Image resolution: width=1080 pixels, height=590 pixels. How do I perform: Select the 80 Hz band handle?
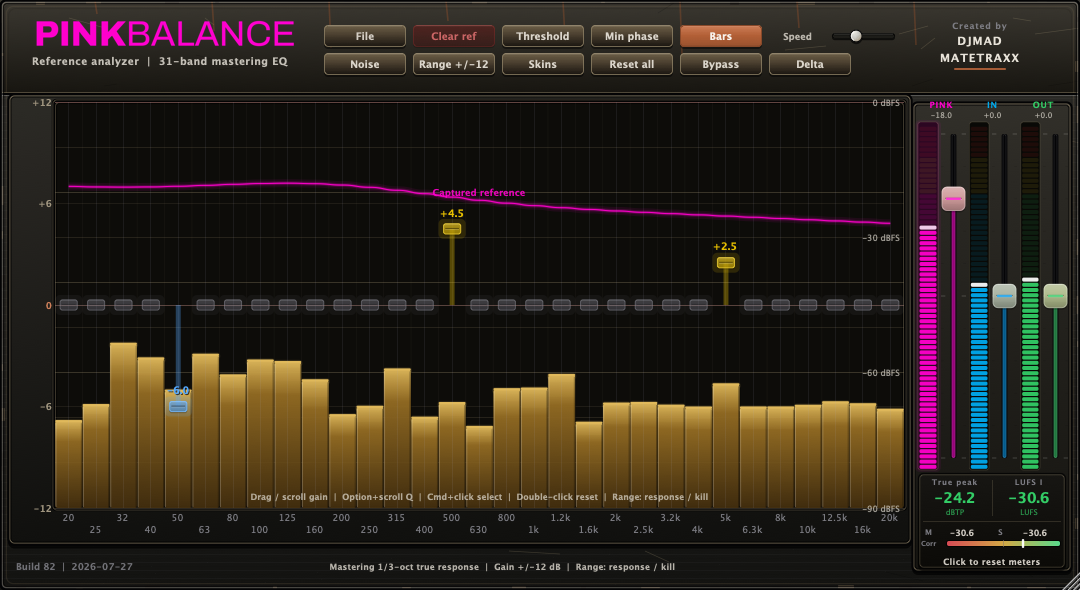click(x=233, y=305)
